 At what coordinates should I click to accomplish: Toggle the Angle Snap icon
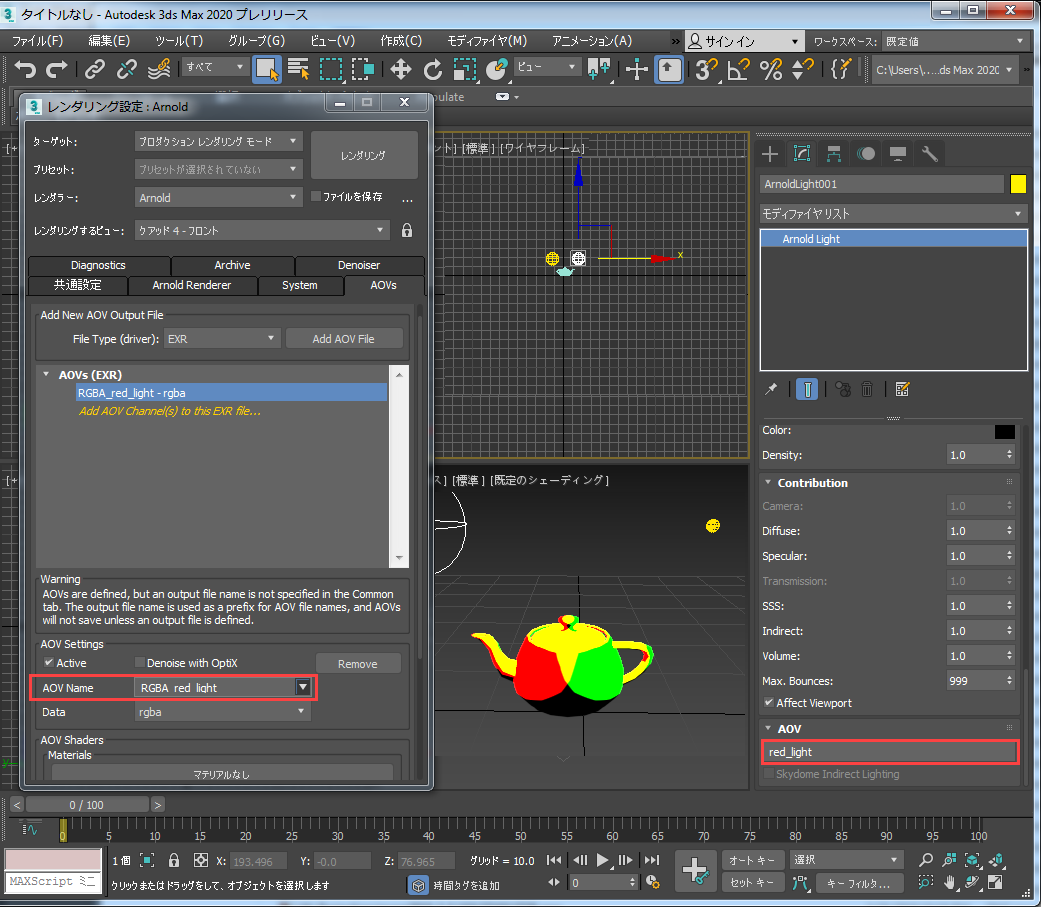pos(738,69)
